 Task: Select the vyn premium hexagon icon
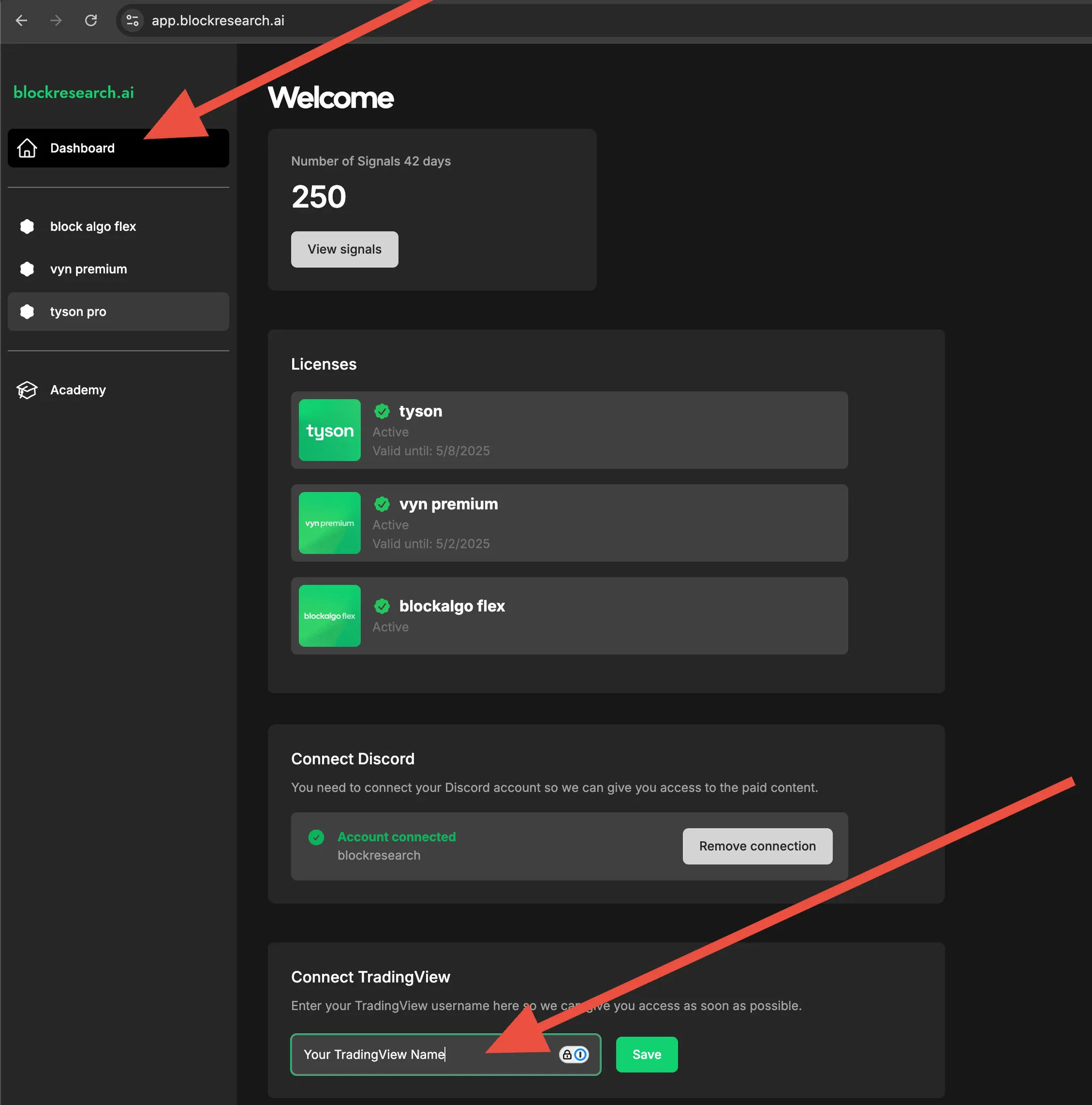tap(27, 269)
